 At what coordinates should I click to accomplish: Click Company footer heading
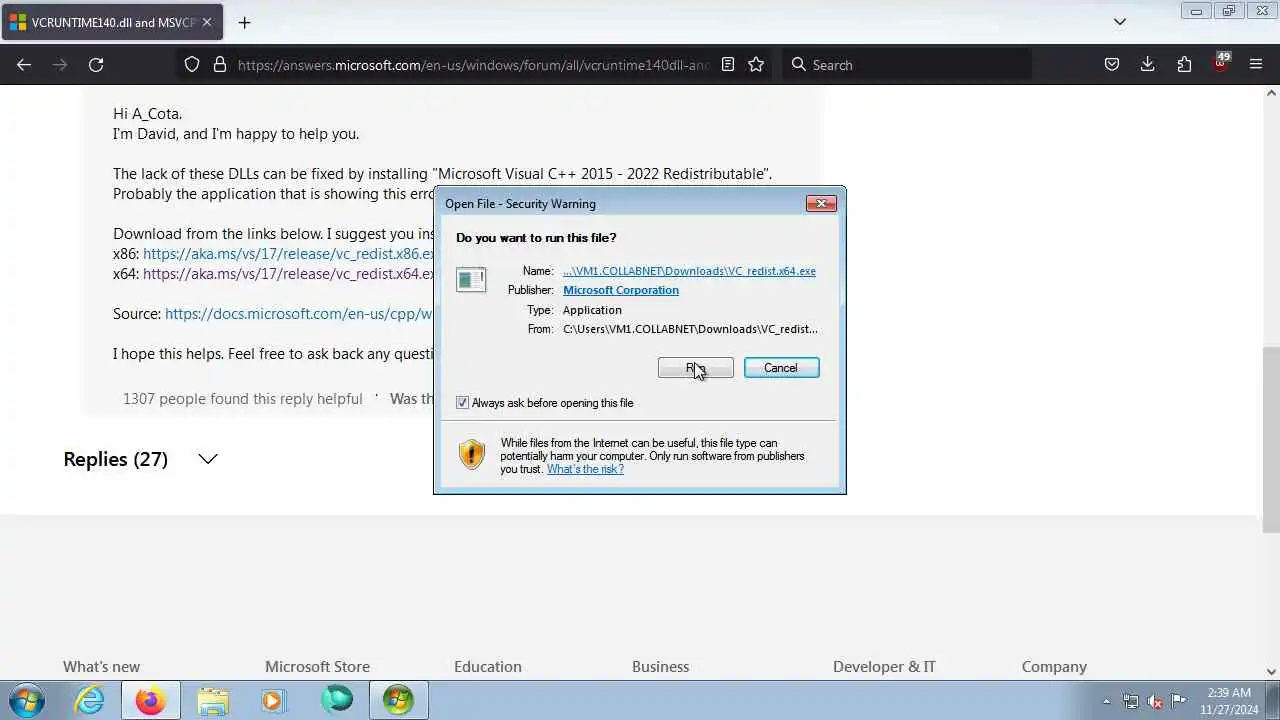tap(1054, 667)
